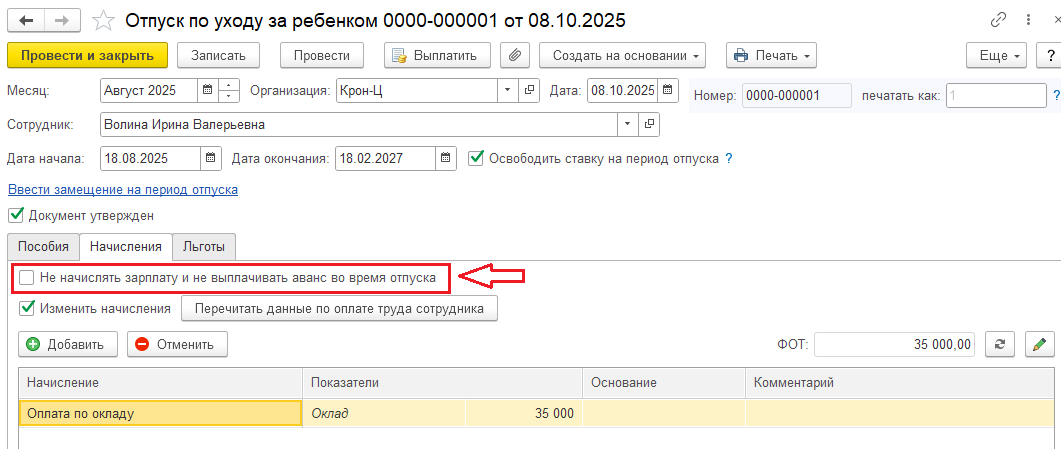Enable 'Не начислять зарплату и не выплачивать аванс'
The image size is (1061, 449).
[x=26, y=277]
